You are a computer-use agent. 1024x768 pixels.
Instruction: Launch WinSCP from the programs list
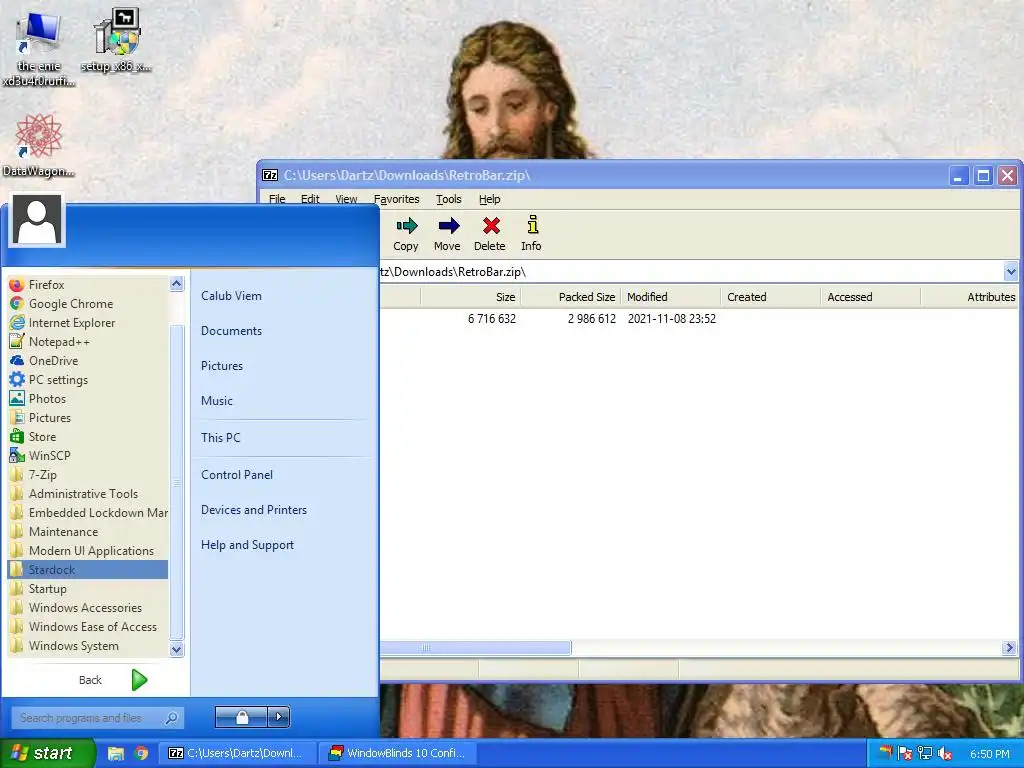88,455
